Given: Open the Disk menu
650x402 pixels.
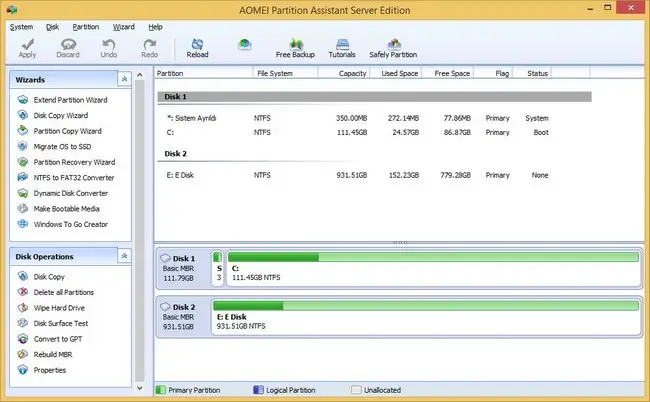Looking at the screenshot, I should 52,27.
